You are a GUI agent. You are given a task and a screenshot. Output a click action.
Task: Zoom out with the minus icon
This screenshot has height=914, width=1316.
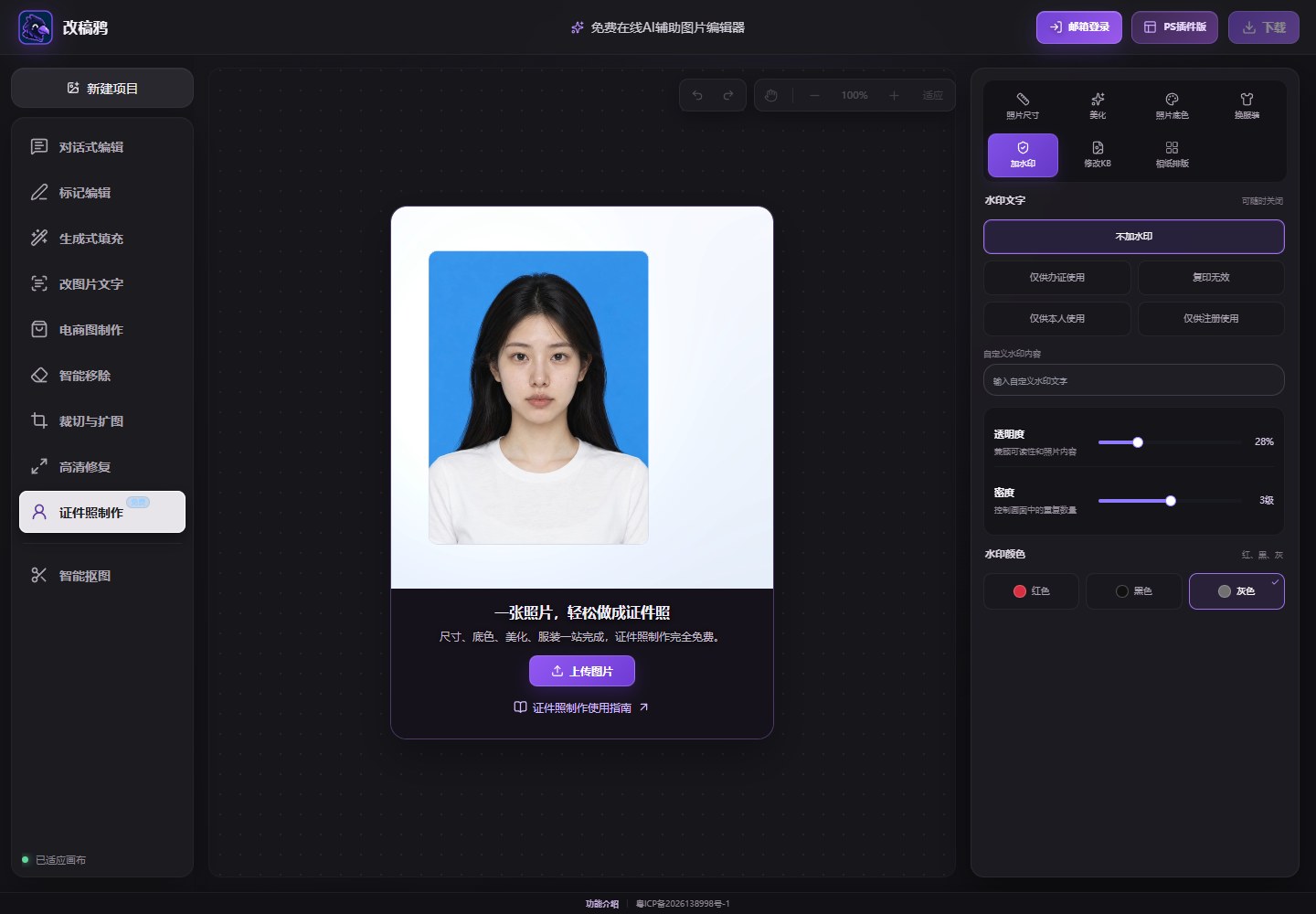point(814,95)
